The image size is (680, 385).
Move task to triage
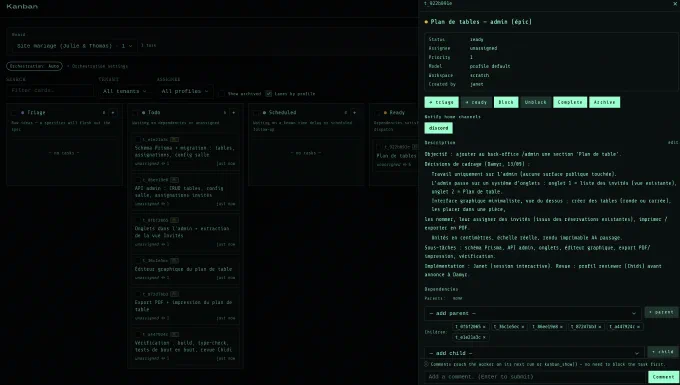click(441, 102)
